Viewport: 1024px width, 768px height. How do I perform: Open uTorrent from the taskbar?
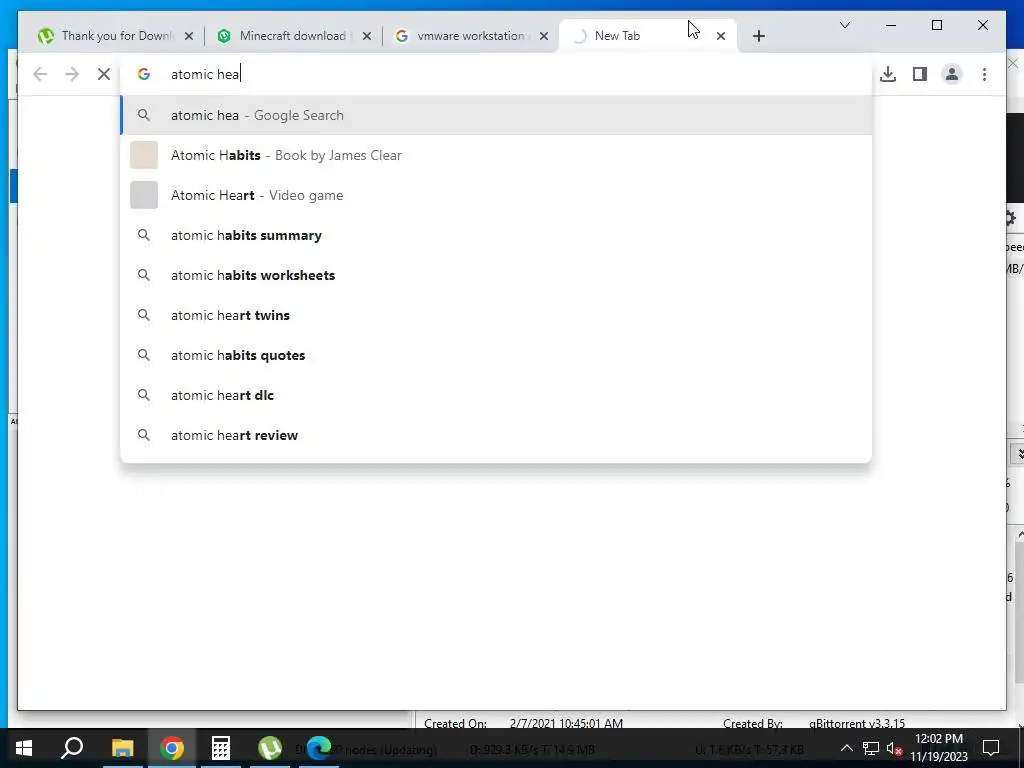(x=270, y=748)
